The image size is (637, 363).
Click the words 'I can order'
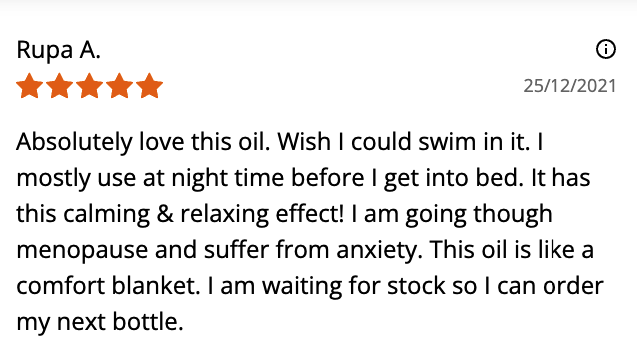tap(544, 286)
